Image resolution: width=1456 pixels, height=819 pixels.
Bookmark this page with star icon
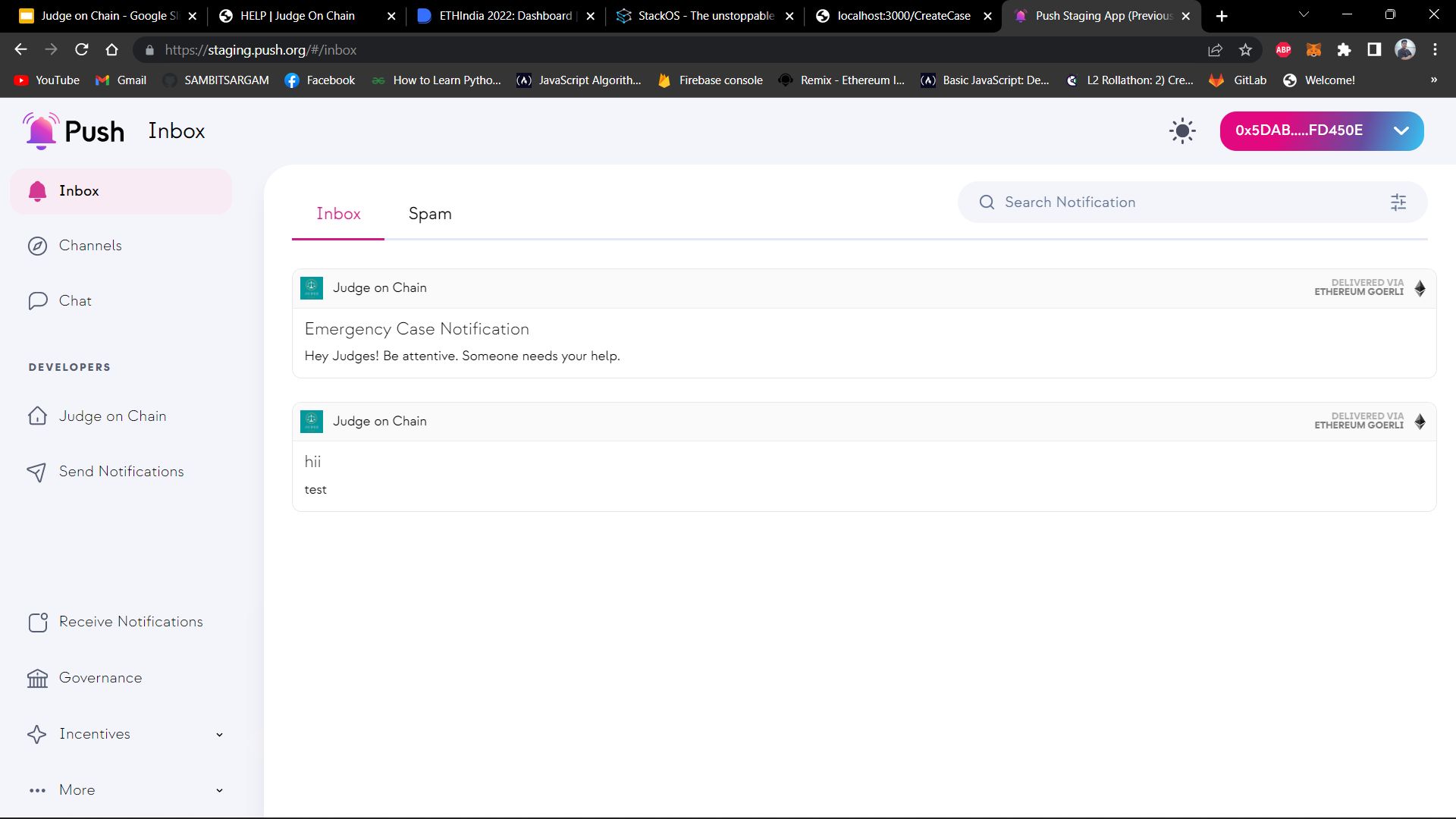(1245, 50)
